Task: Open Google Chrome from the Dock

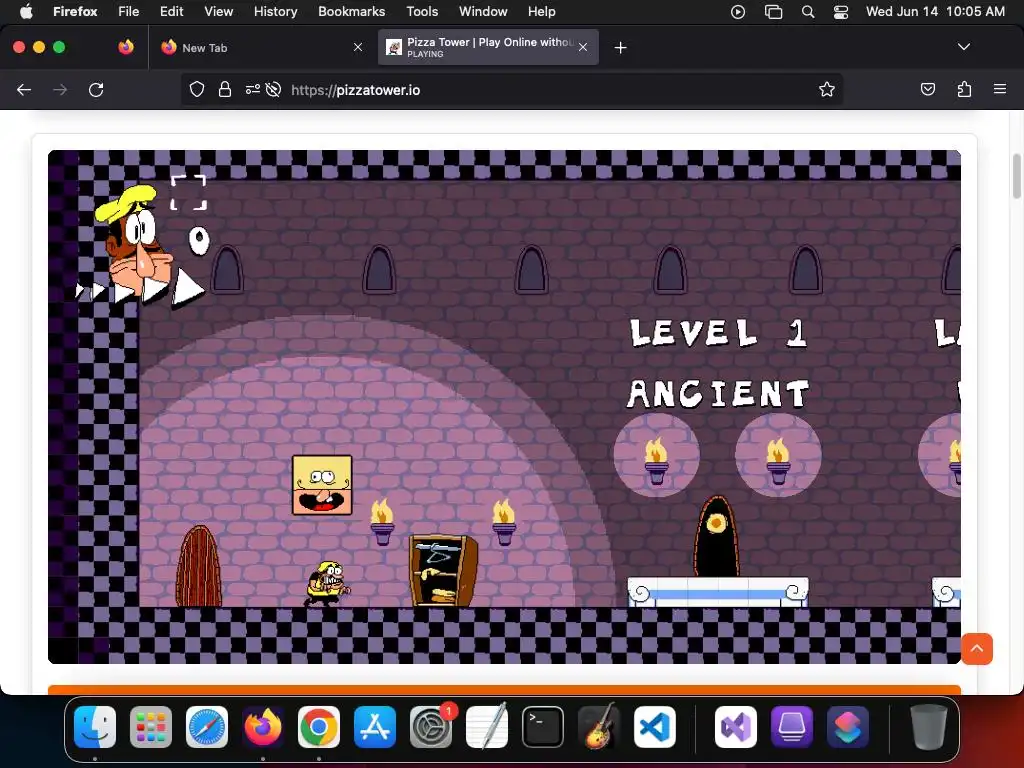Action: coord(319,727)
